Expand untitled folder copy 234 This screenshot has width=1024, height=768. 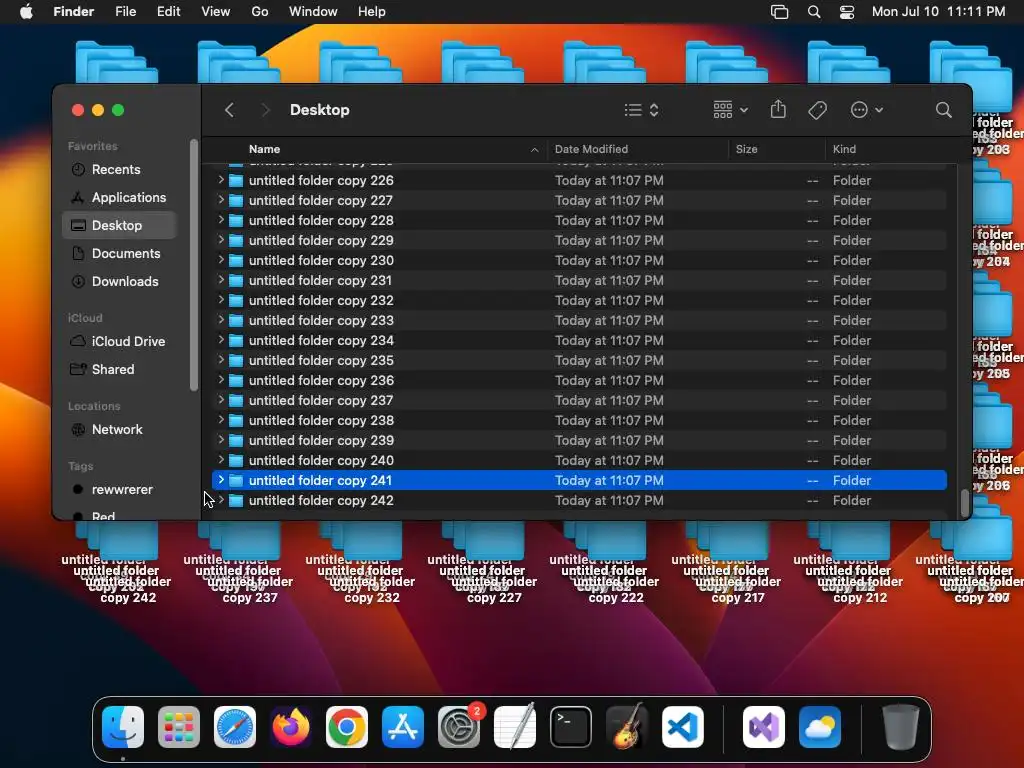click(221, 340)
